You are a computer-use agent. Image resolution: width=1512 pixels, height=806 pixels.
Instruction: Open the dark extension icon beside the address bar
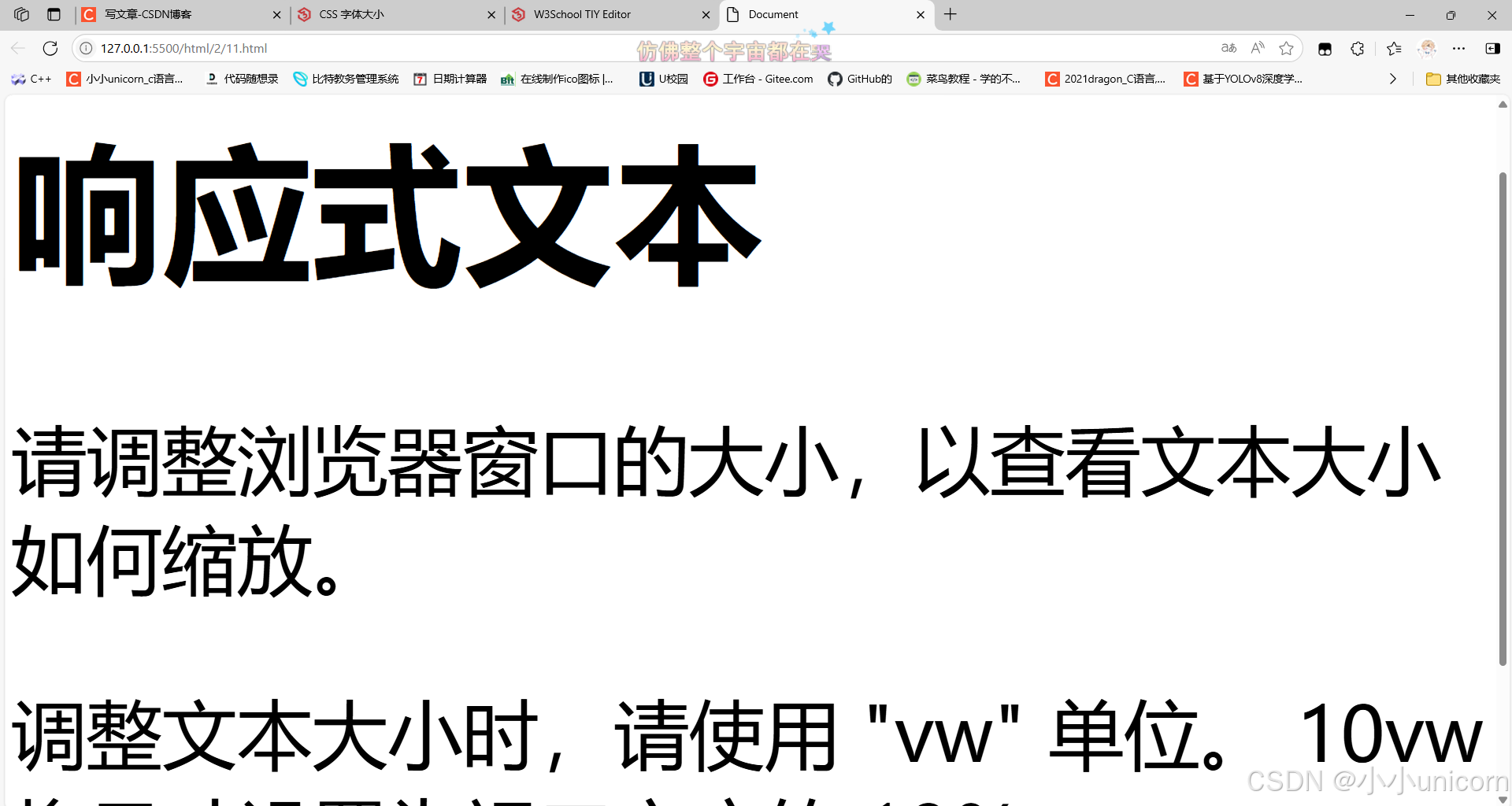(1325, 49)
